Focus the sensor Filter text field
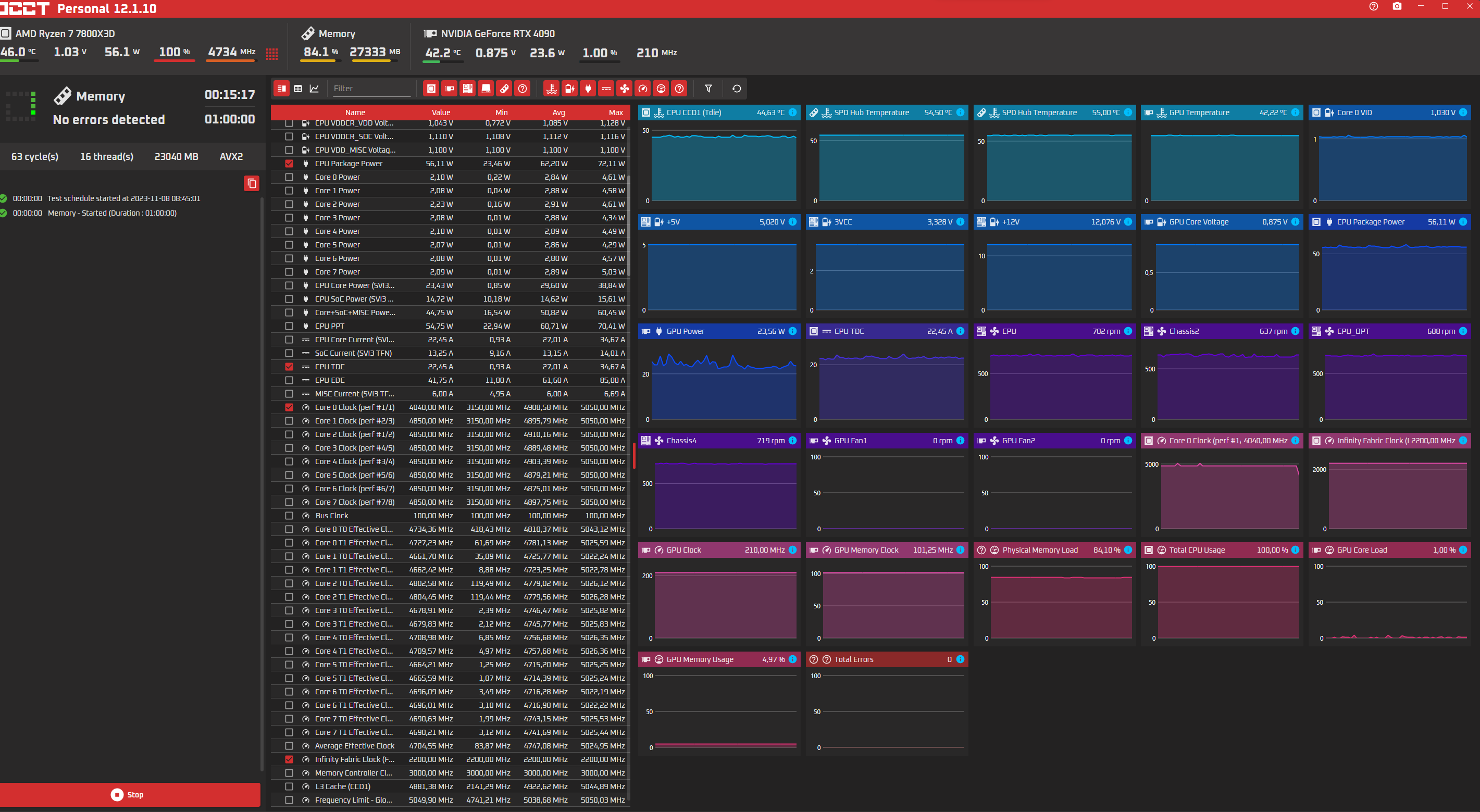This screenshot has height=812, width=1480. (370, 89)
